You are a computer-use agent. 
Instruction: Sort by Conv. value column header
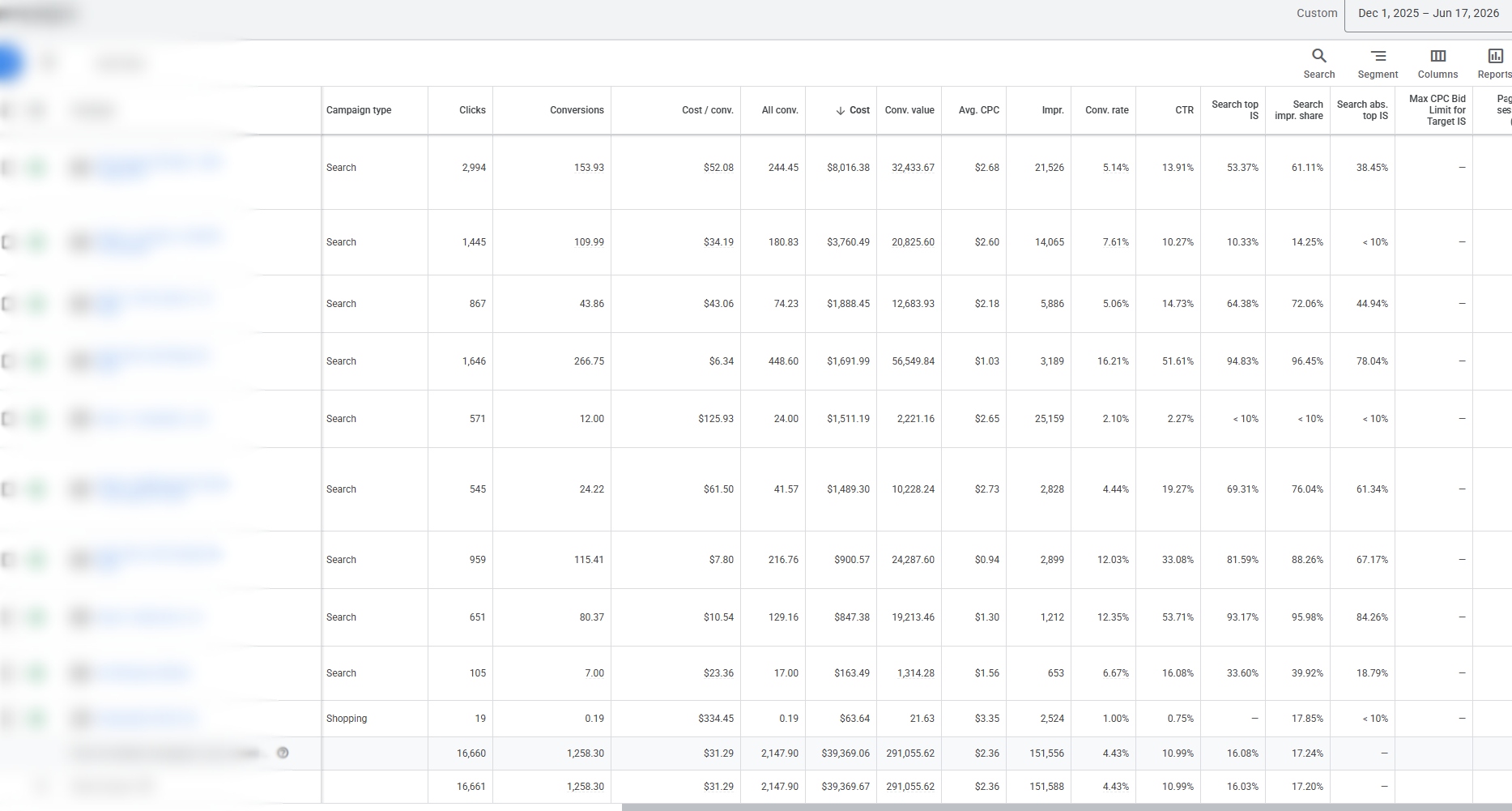(x=909, y=110)
